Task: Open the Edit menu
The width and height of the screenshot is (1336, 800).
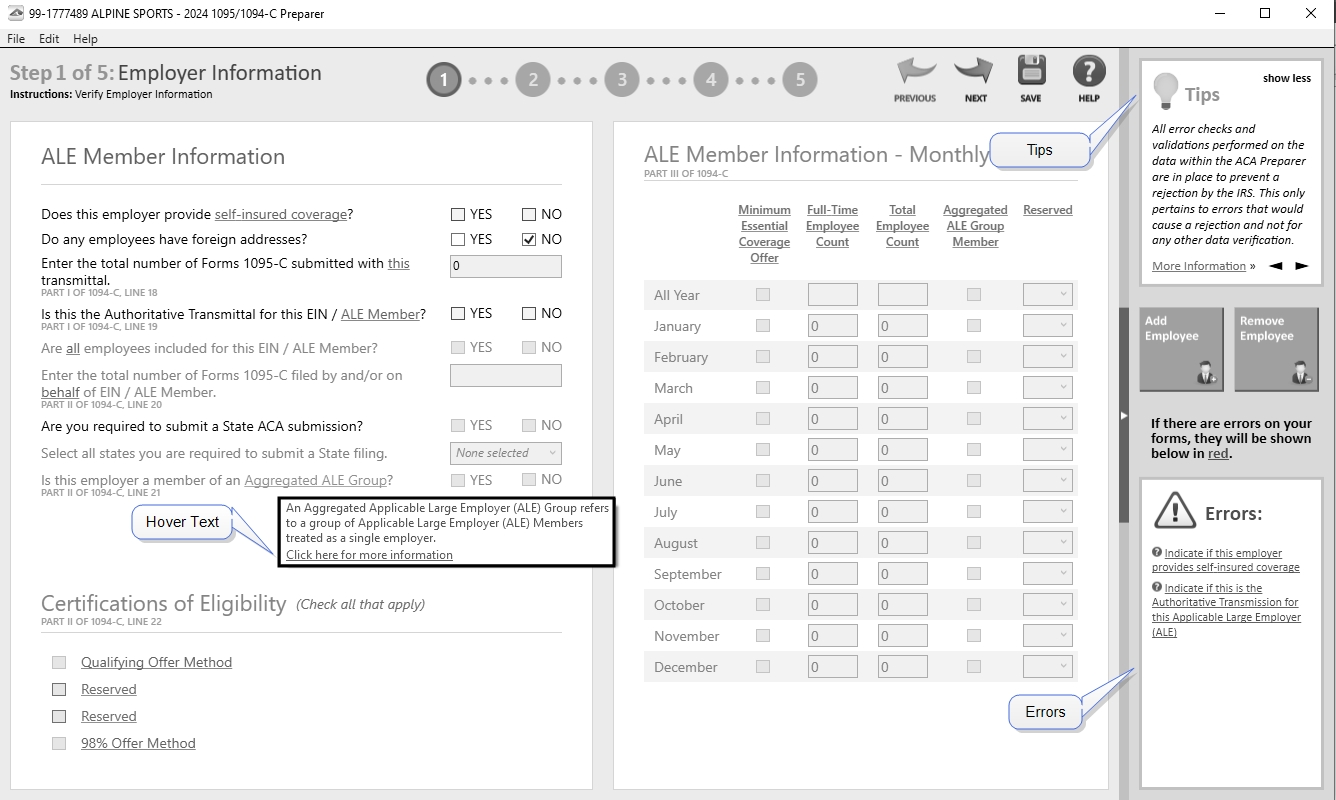Action: (x=49, y=39)
